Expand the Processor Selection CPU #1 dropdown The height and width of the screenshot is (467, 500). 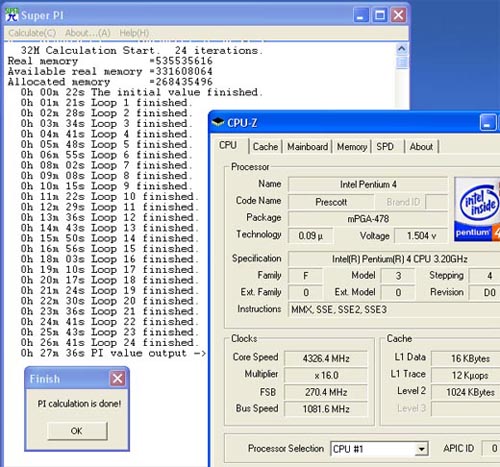point(421,449)
